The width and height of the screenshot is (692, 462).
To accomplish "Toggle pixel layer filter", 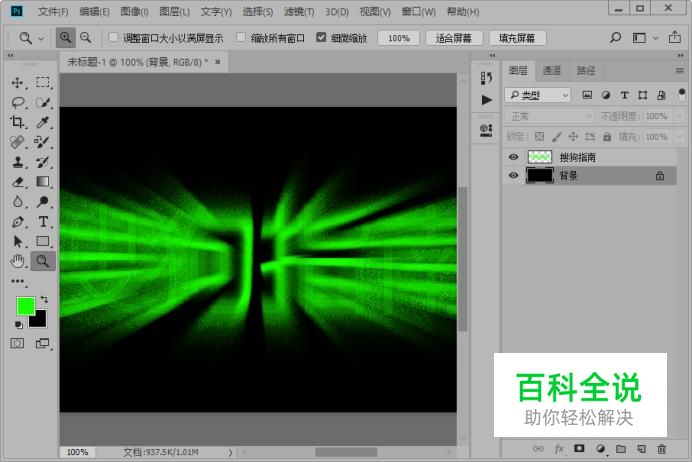I will tap(587, 95).
